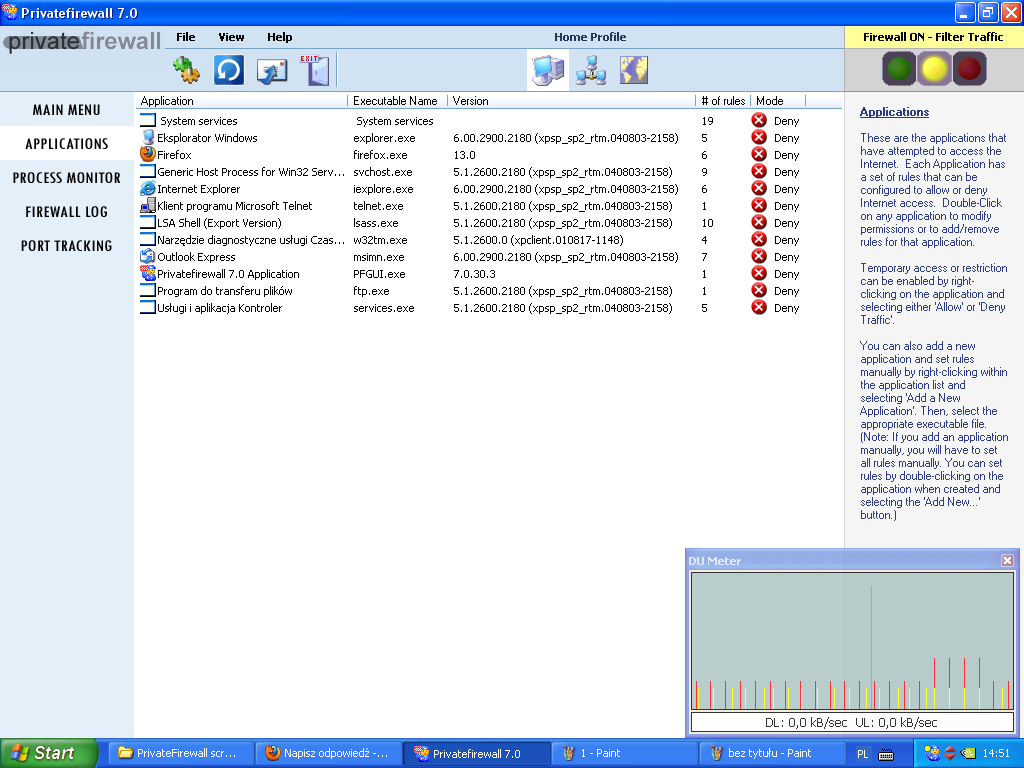Image resolution: width=1024 pixels, height=768 pixels.
Task: Click the DU Meter red arrows tray icon
Action: pos(950,753)
